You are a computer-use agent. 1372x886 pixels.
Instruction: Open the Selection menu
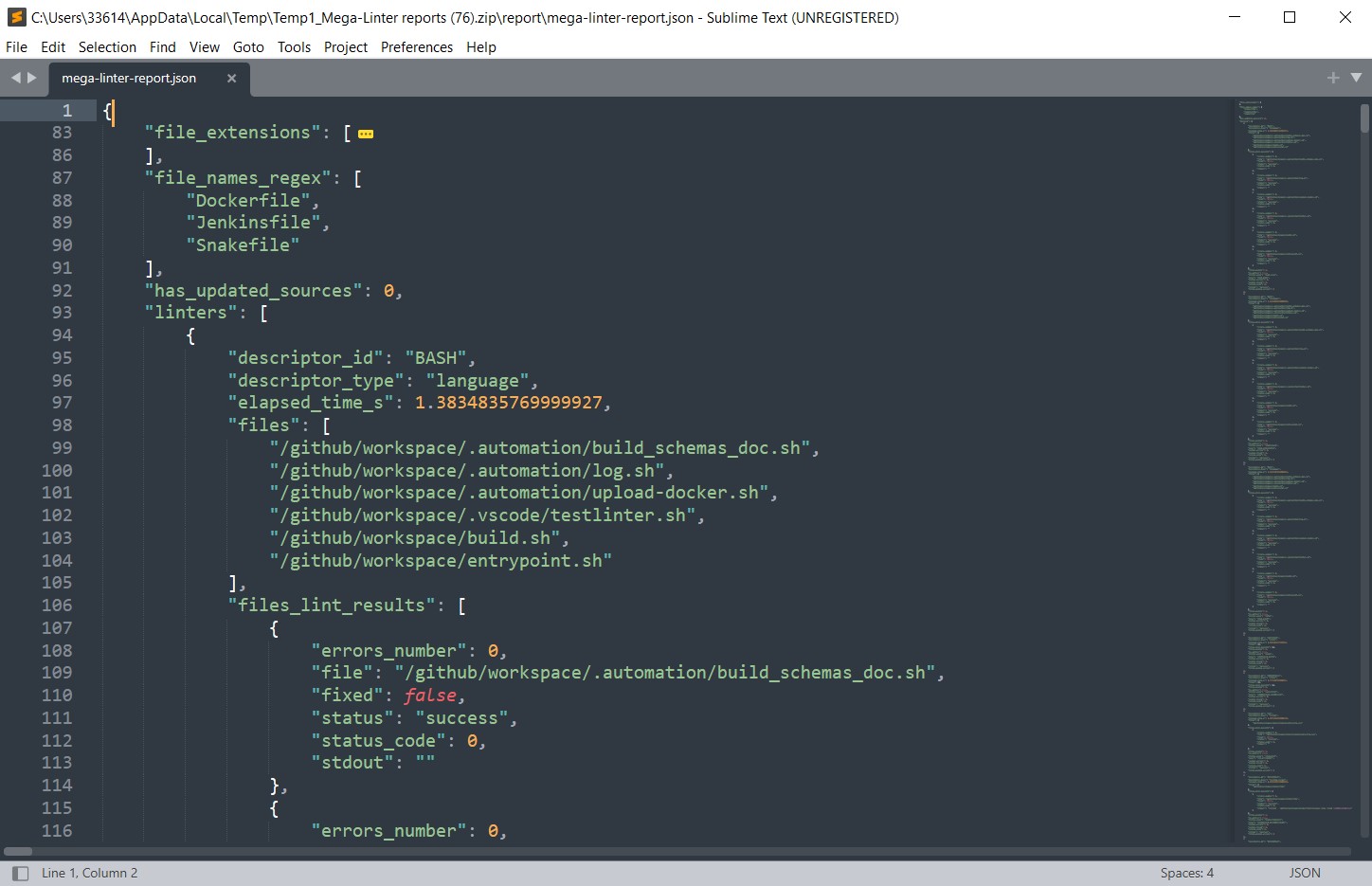pyautogui.click(x=107, y=46)
